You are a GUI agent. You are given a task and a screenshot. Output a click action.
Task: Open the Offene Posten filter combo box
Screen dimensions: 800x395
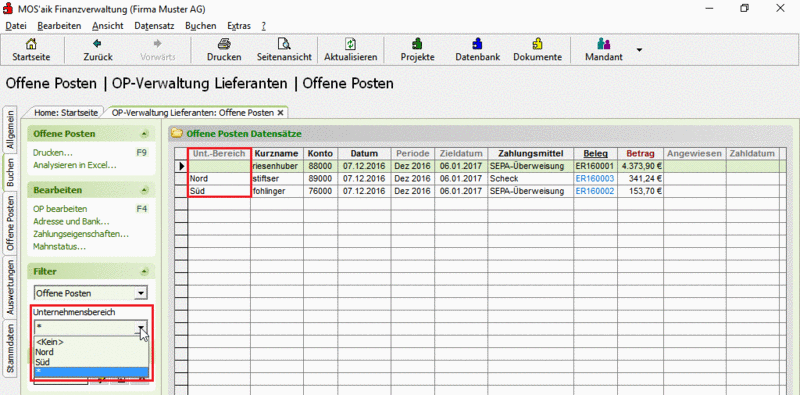pyautogui.click(x=91, y=293)
